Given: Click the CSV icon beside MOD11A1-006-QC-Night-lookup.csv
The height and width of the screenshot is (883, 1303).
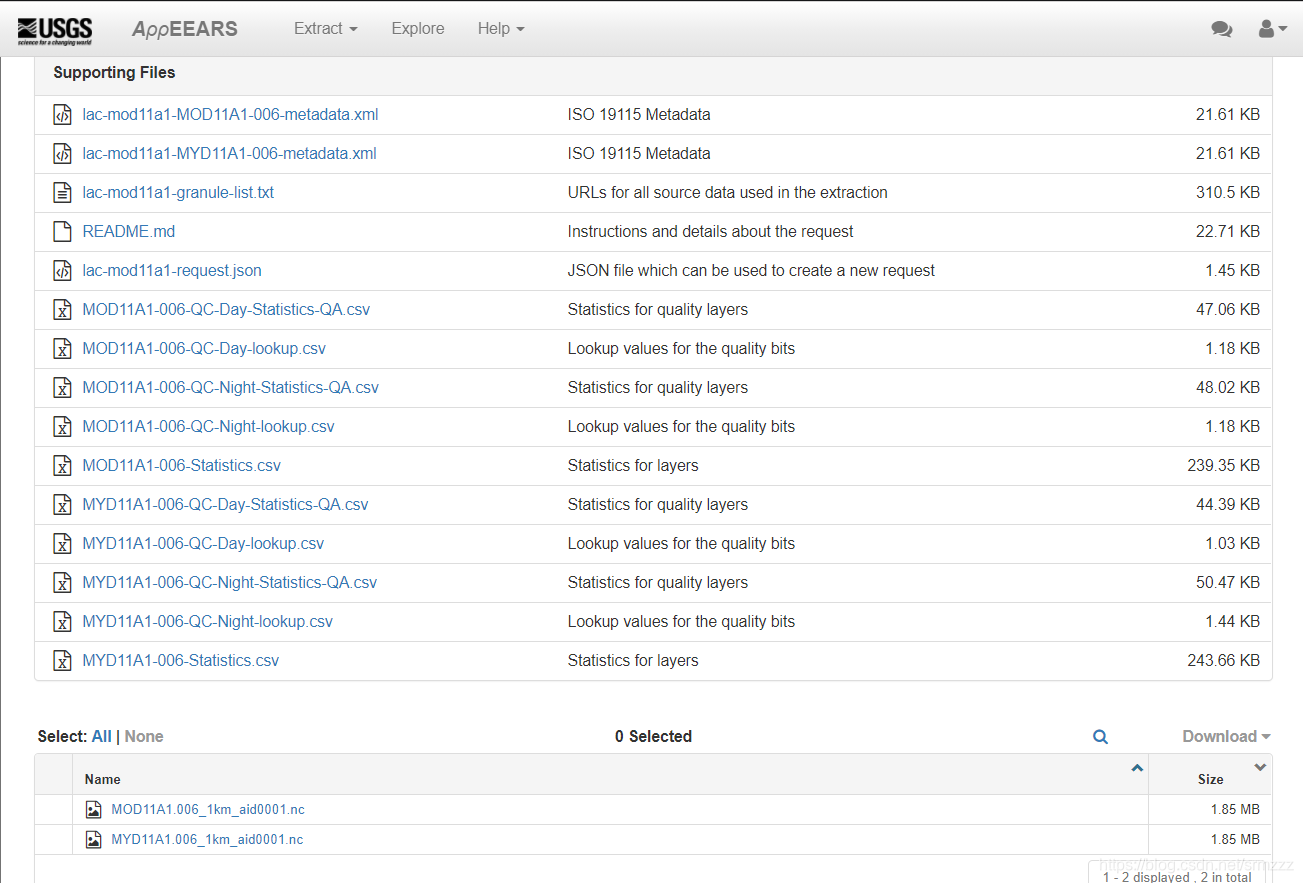Looking at the screenshot, I should click(62, 427).
